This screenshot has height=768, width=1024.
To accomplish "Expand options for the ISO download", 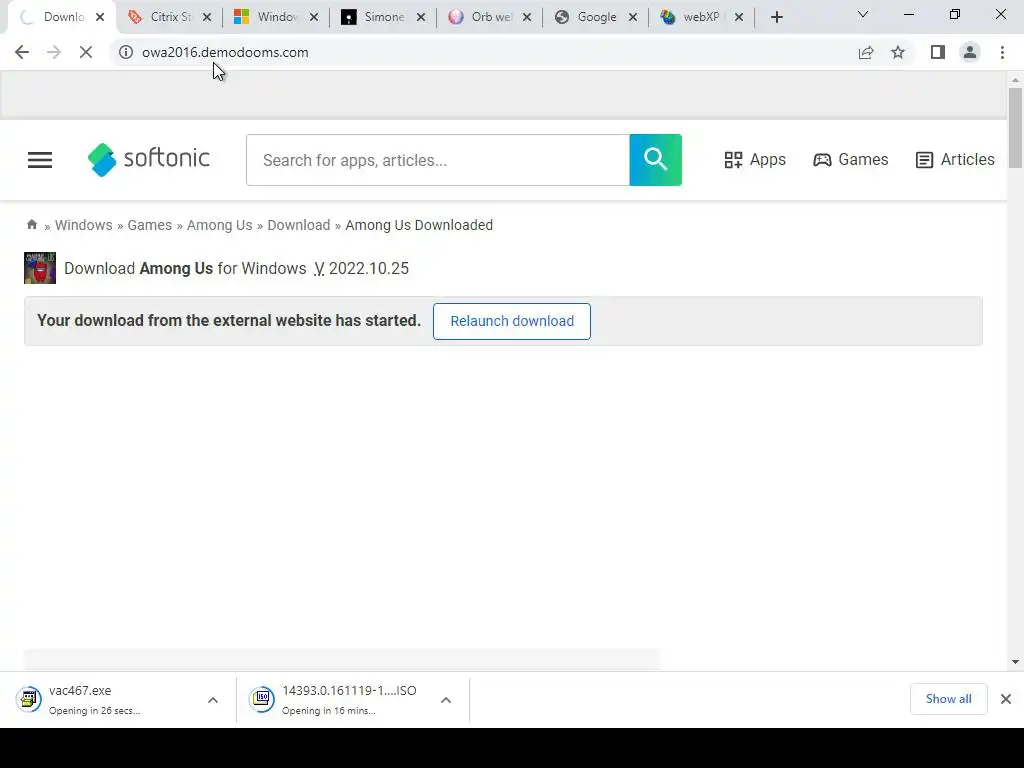I will coord(446,700).
